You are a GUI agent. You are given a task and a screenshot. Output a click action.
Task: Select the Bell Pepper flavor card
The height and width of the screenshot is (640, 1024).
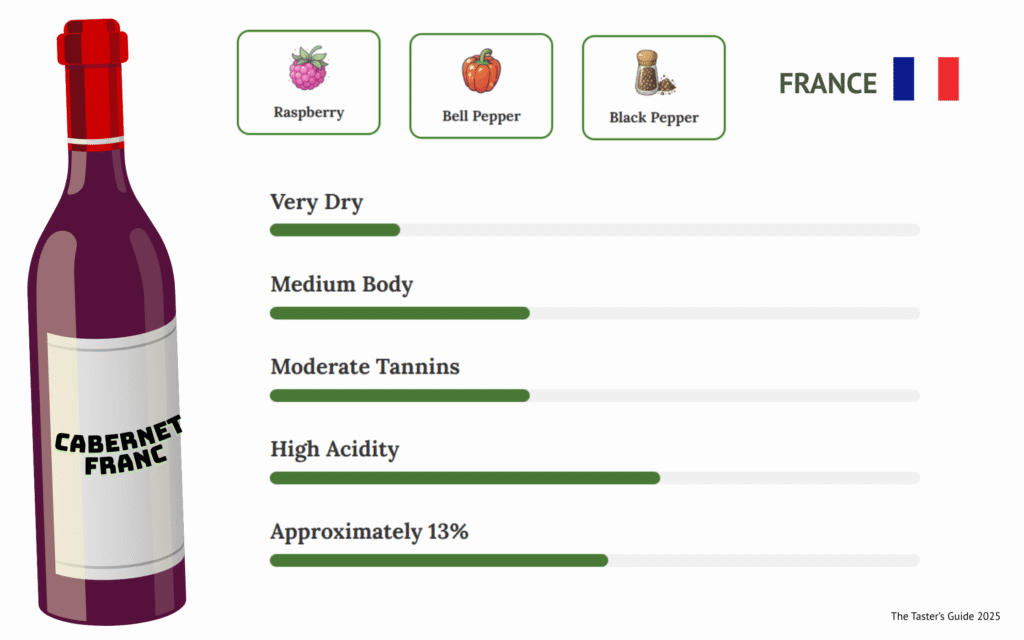[x=481, y=86]
